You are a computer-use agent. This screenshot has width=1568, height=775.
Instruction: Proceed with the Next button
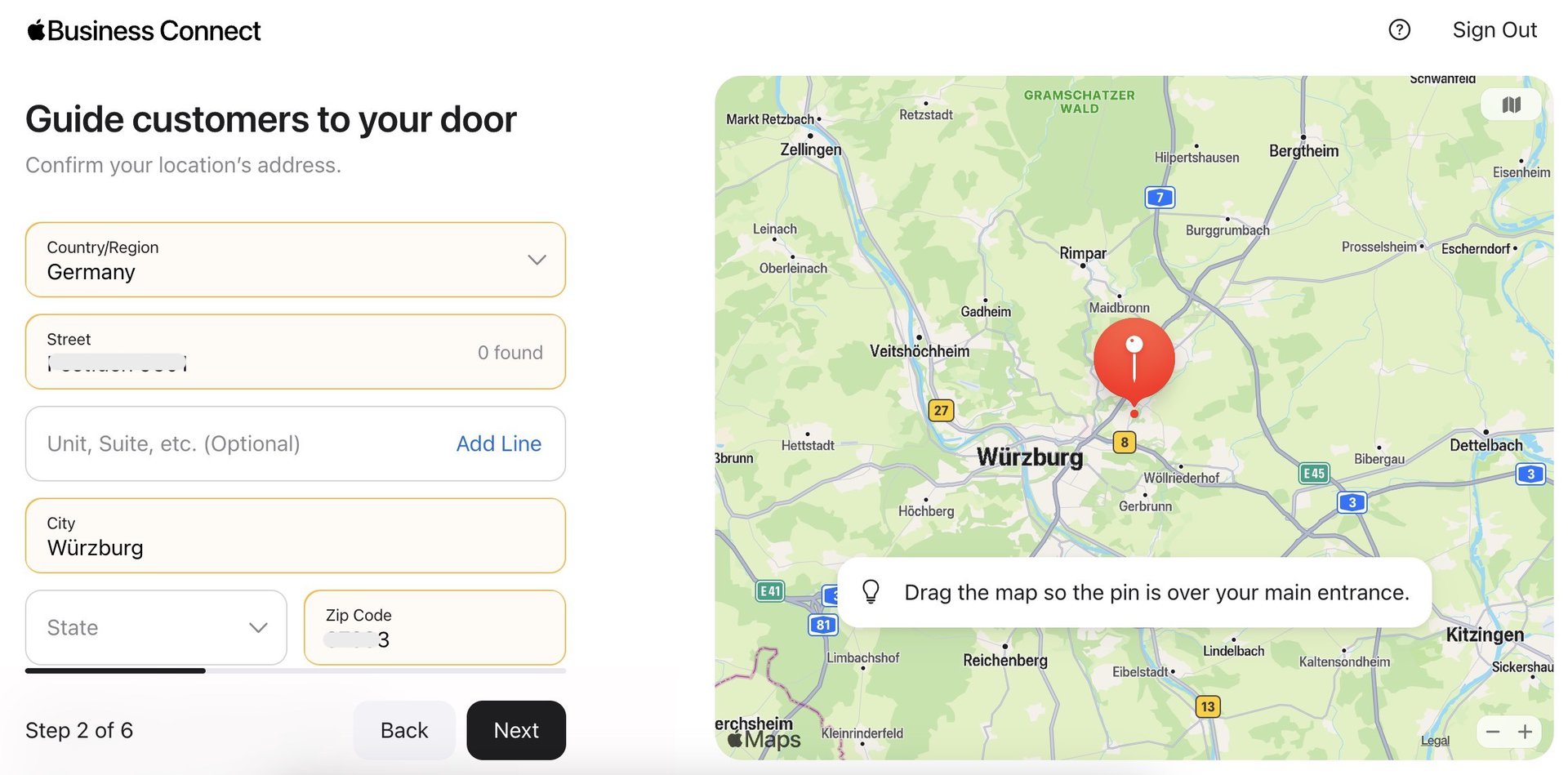click(x=516, y=730)
